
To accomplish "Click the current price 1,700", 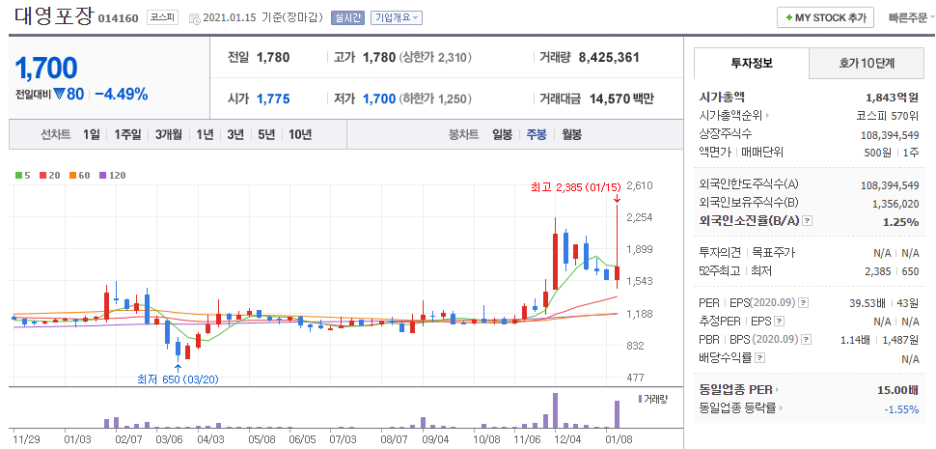I will point(47,68).
